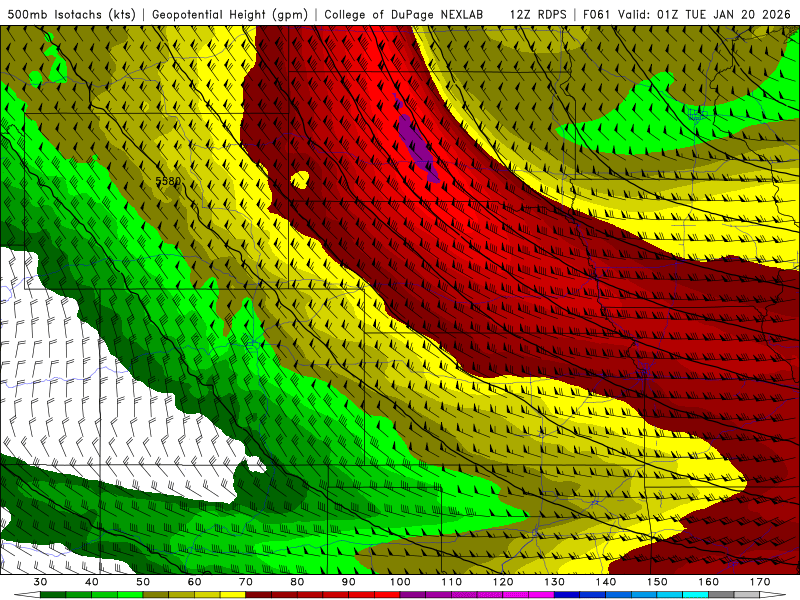Click the '110' value on the color scale

pyautogui.click(x=452, y=582)
